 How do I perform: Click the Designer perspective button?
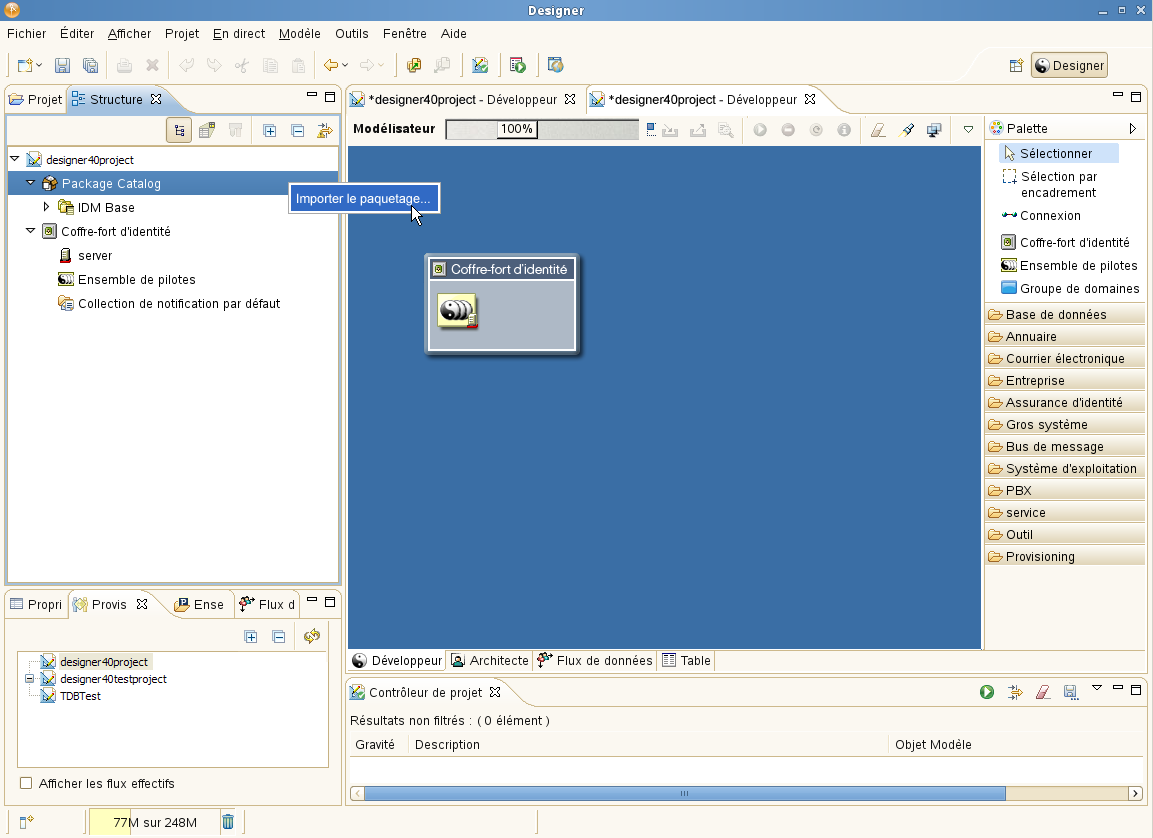(1069, 66)
